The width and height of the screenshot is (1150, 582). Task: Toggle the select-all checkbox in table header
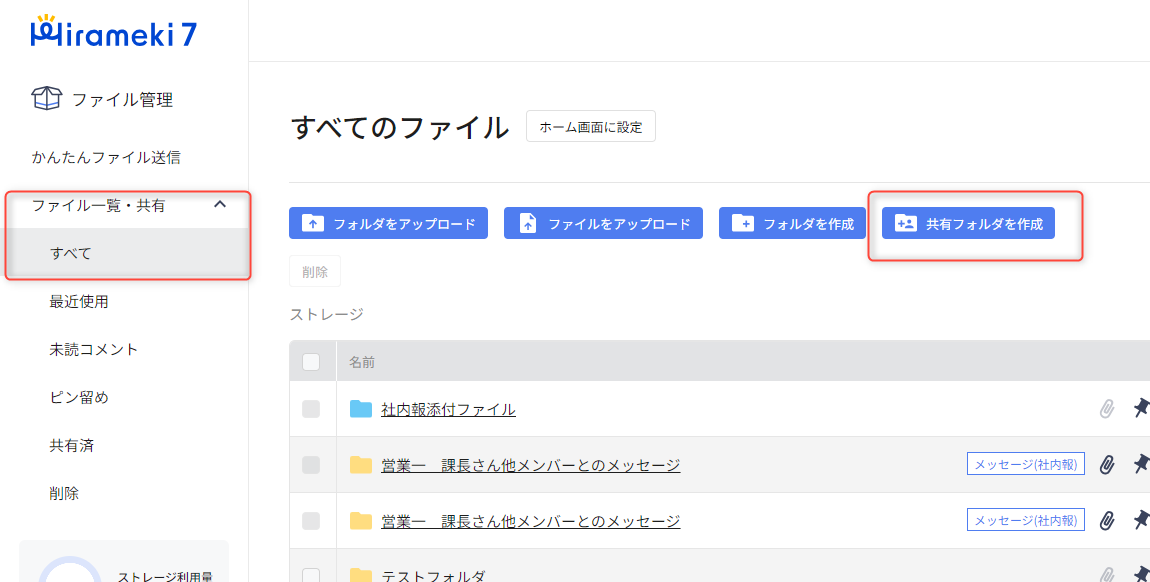click(x=311, y=361)
